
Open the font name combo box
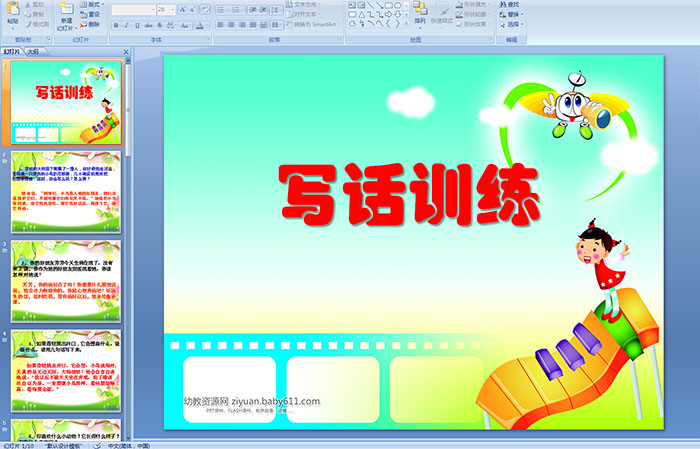[x=133, y=9]
